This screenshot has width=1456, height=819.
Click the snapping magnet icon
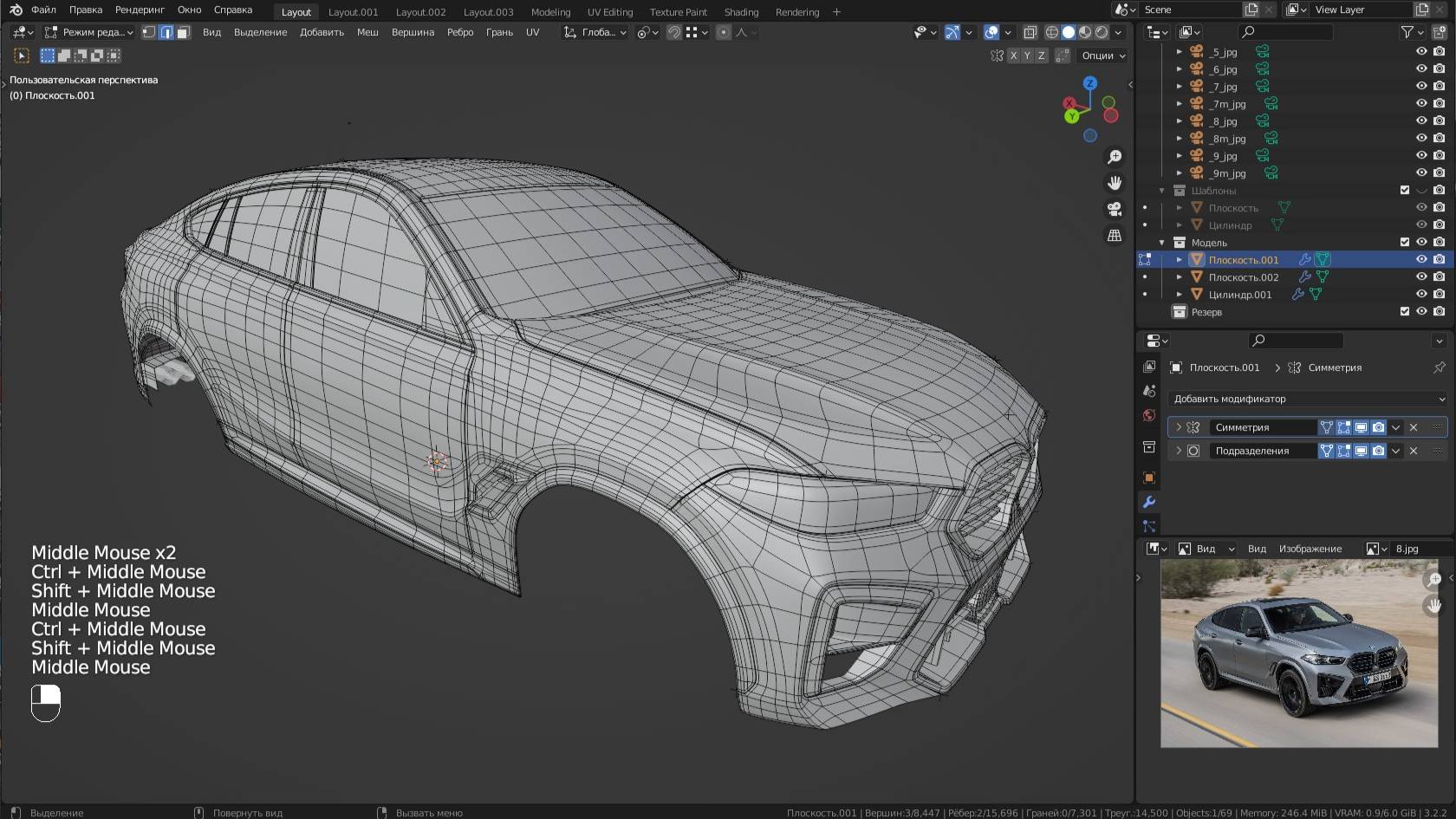click(674, 33)
